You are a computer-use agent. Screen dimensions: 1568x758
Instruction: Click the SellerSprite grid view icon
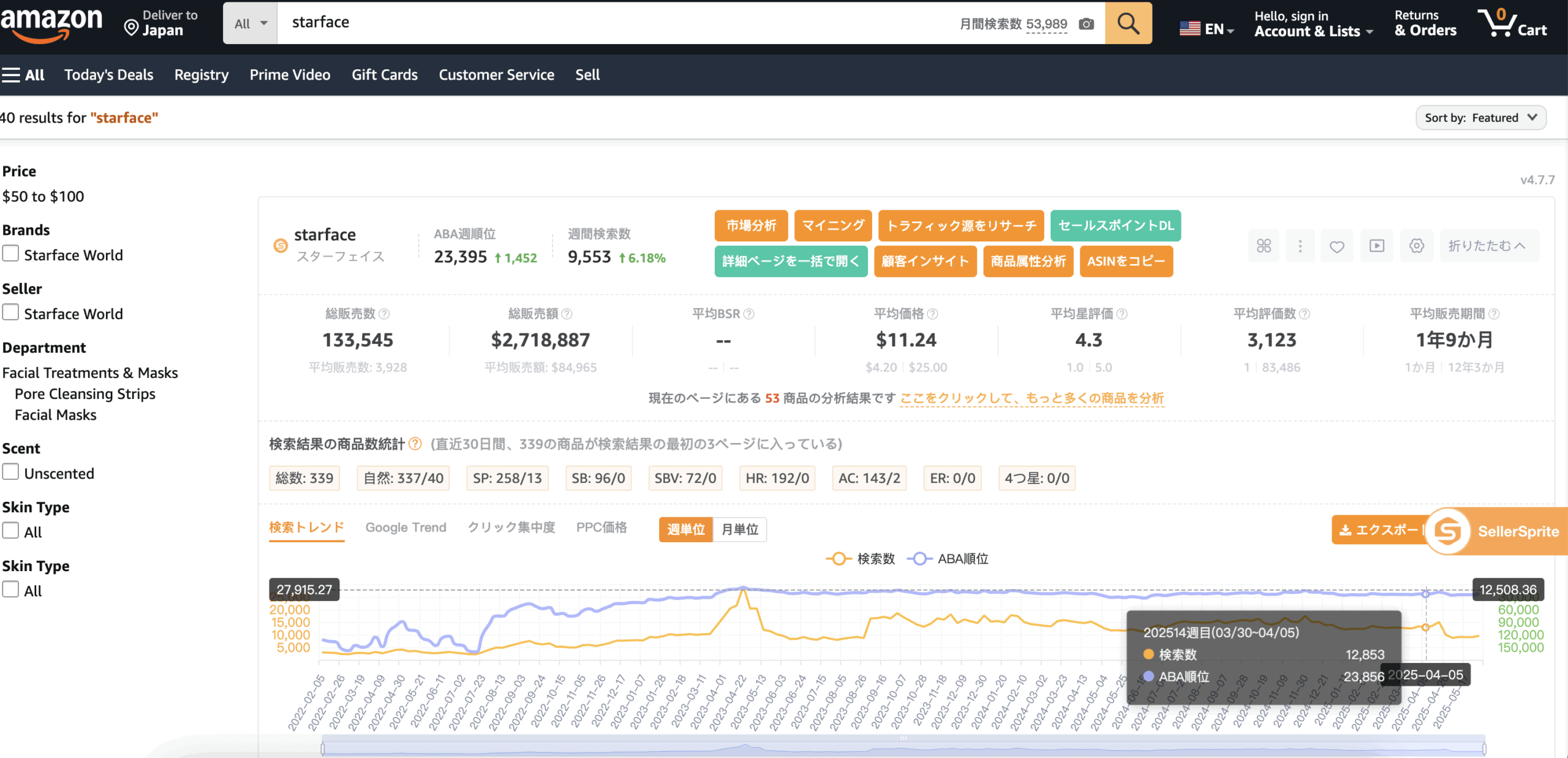(x=1264, y=246)
